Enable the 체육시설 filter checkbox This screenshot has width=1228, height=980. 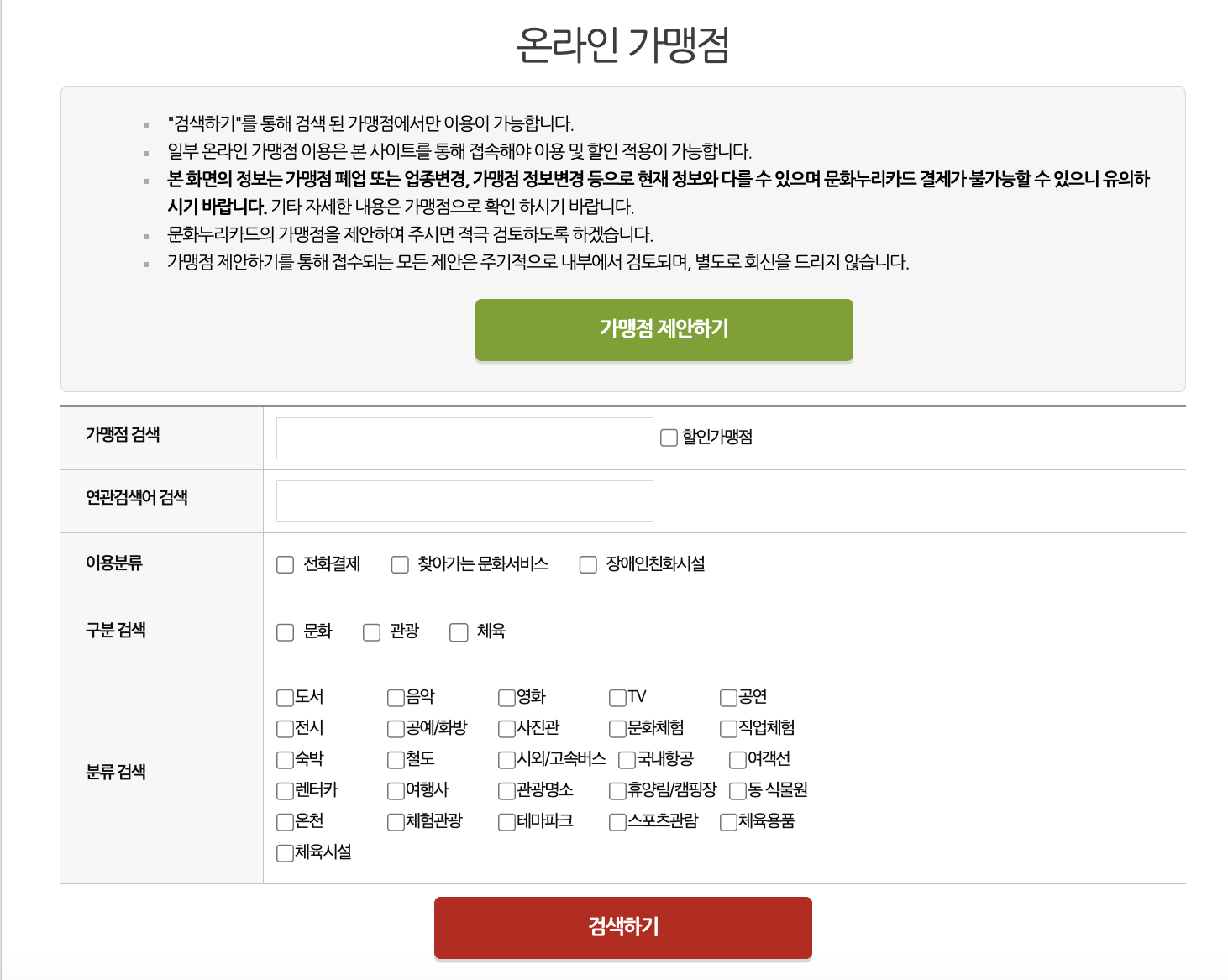coord(283,852)
